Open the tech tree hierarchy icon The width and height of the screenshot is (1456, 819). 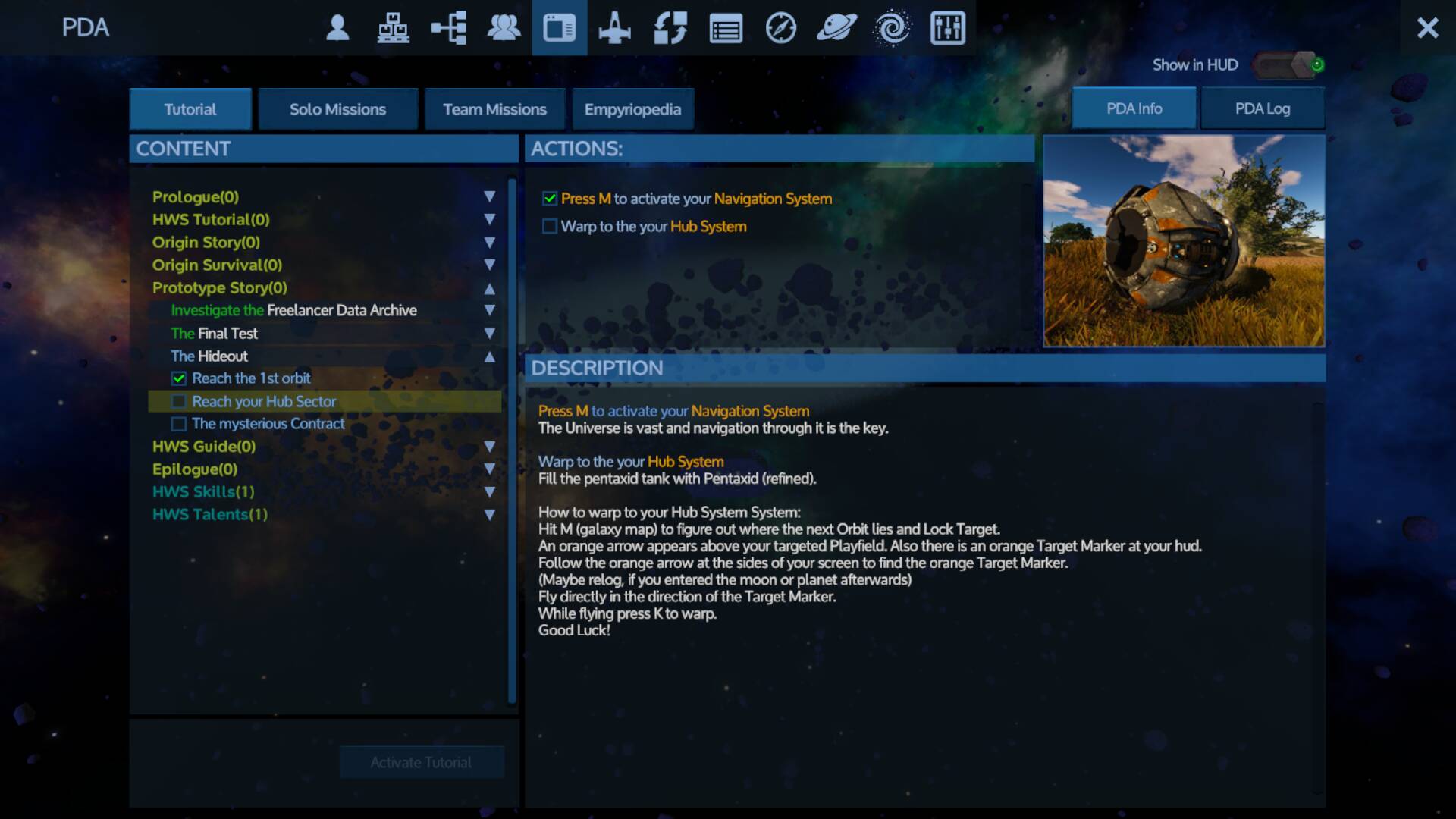pos(449,28)
